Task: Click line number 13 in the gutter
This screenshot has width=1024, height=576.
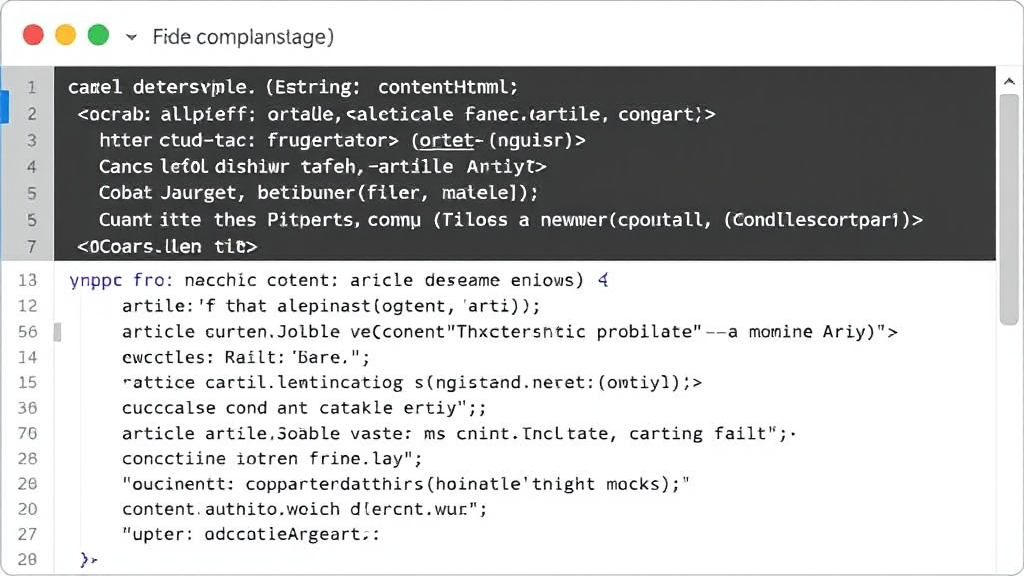Action: tap(28, 281)
